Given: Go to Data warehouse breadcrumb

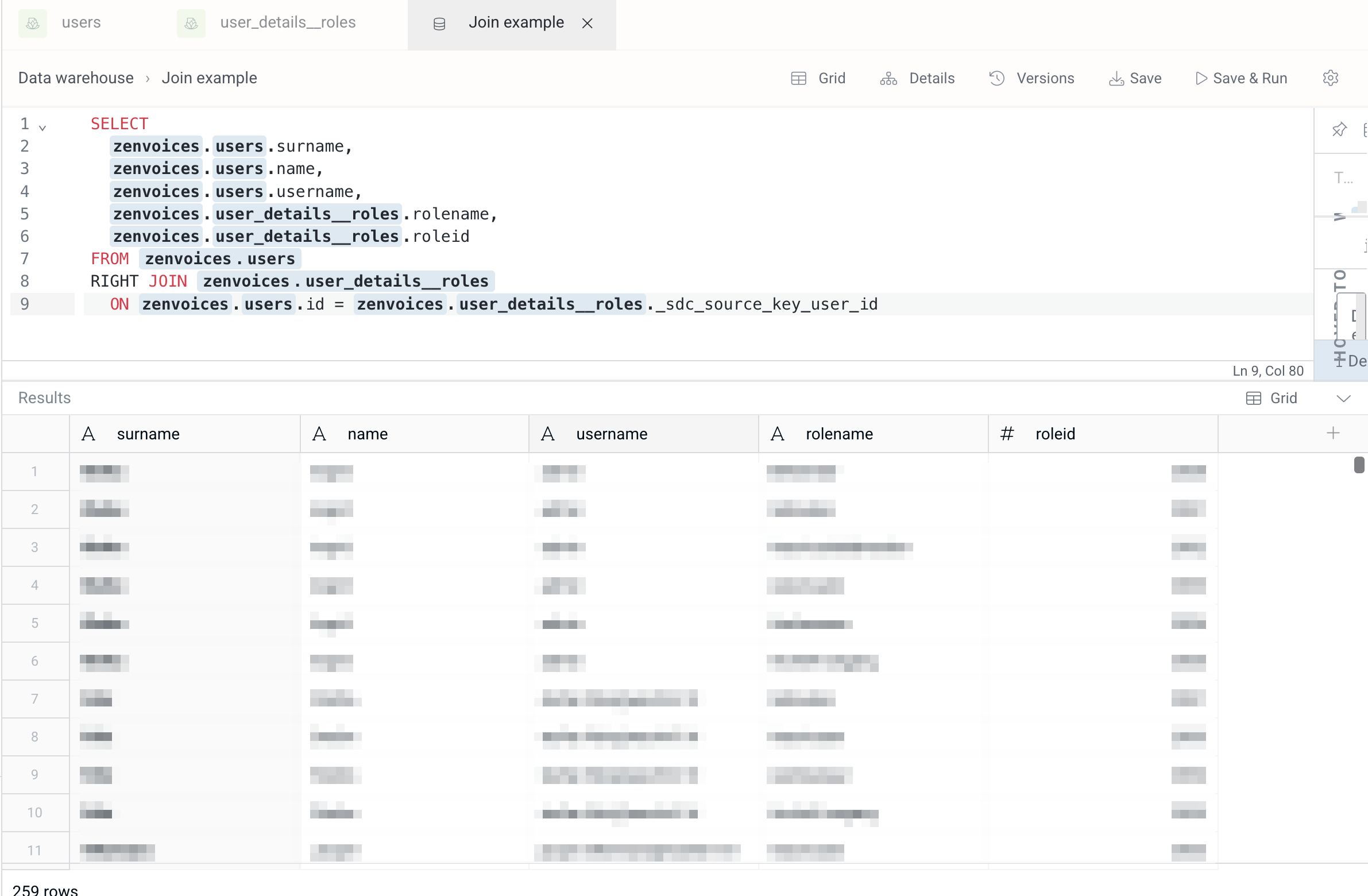Looking at the screenshot, I should 76,78.
